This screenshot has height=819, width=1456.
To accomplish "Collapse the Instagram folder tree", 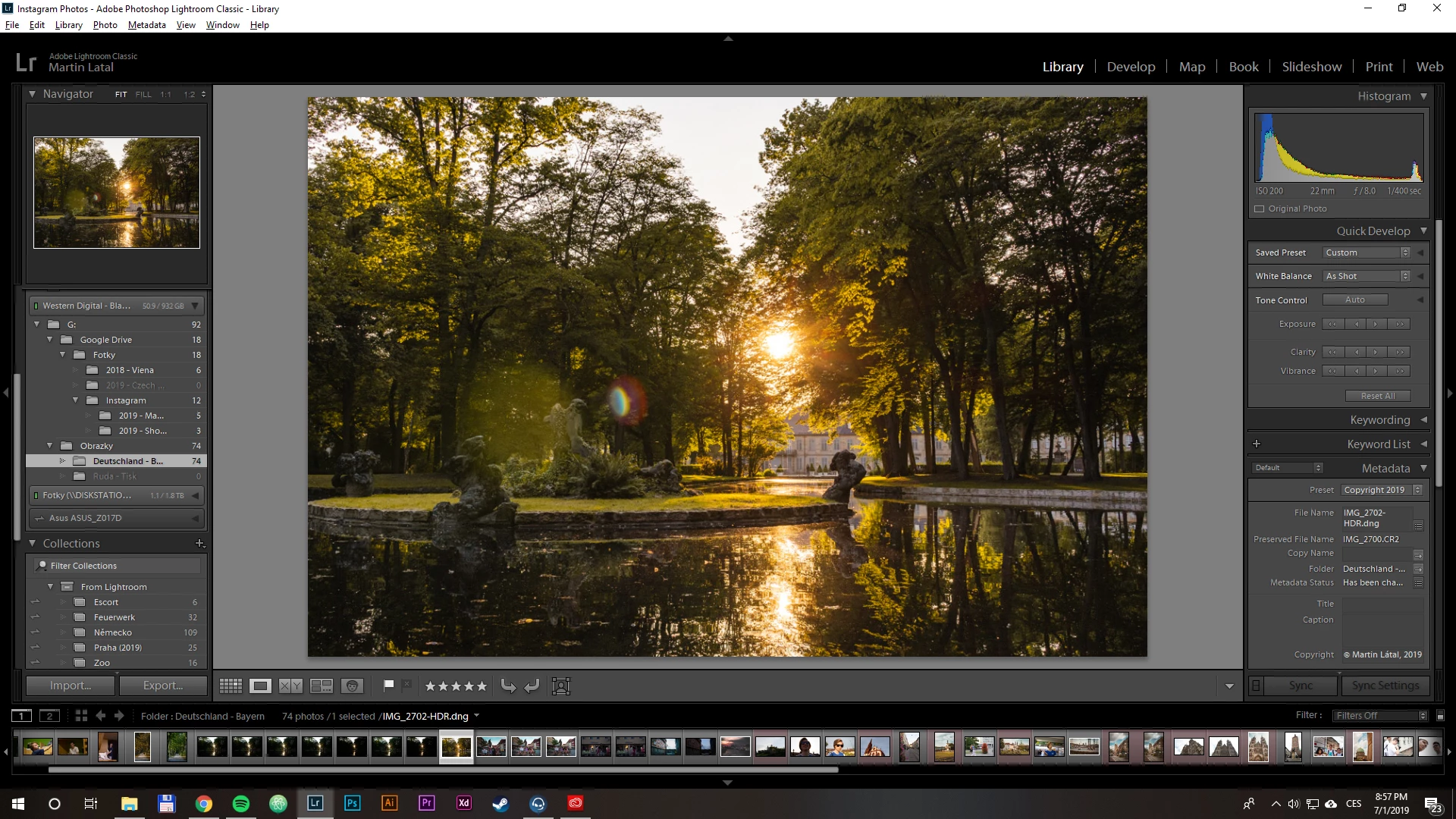I will pos(75,400).
